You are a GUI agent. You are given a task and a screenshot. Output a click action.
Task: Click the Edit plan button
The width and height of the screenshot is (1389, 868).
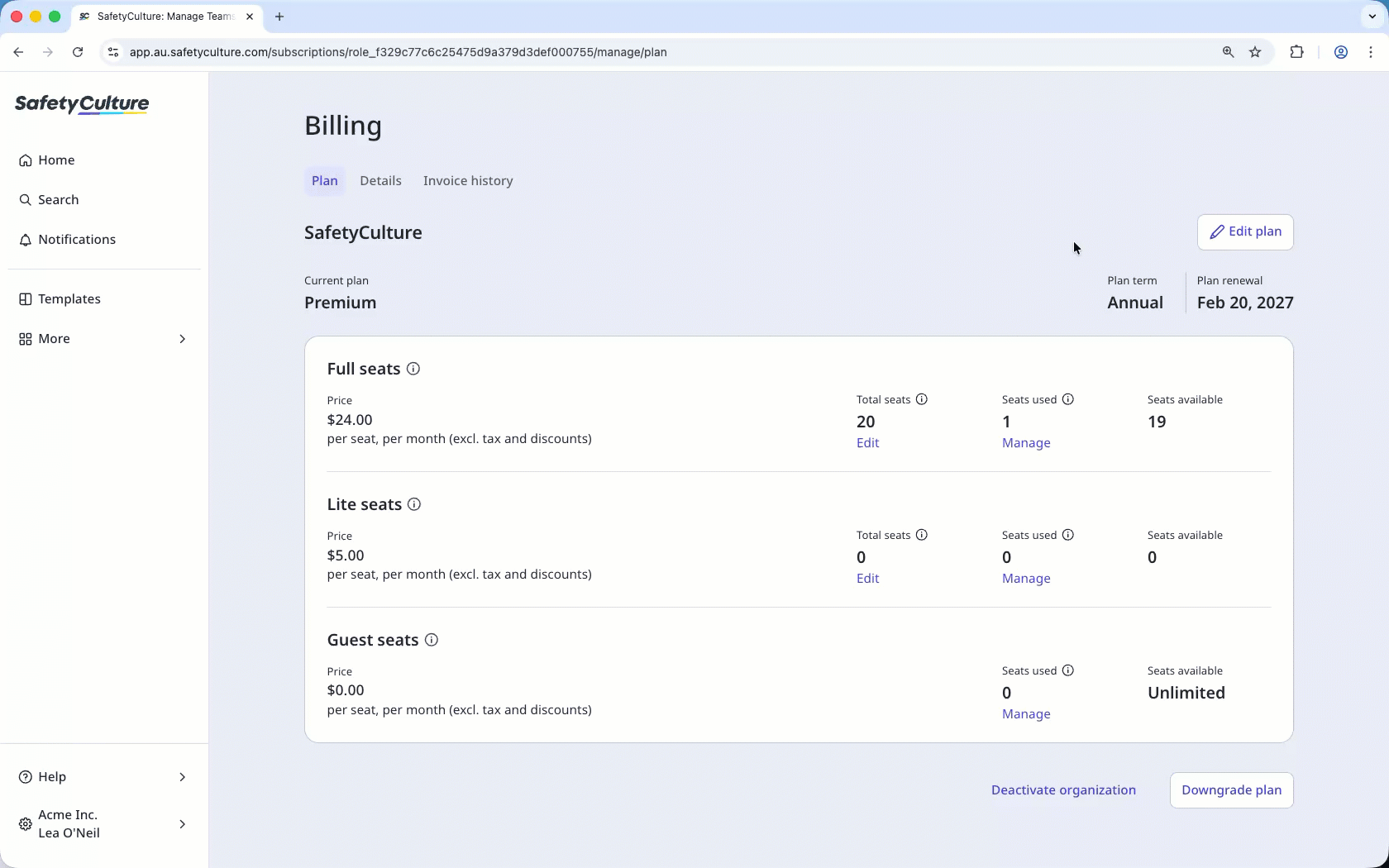pos(1245,232)
